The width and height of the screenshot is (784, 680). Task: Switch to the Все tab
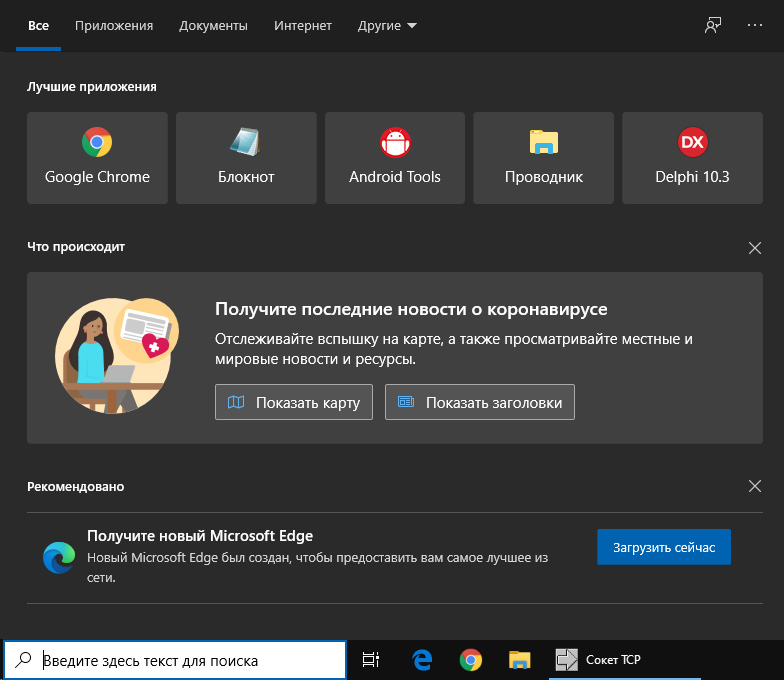pyautogui.click(x=38, y=26)
